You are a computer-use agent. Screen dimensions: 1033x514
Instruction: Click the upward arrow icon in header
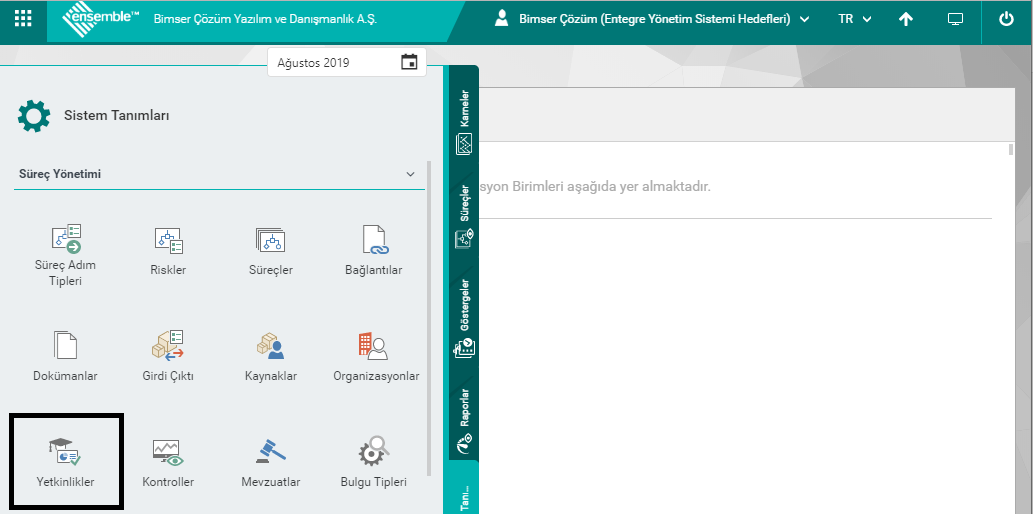click(x=906, y=19)
